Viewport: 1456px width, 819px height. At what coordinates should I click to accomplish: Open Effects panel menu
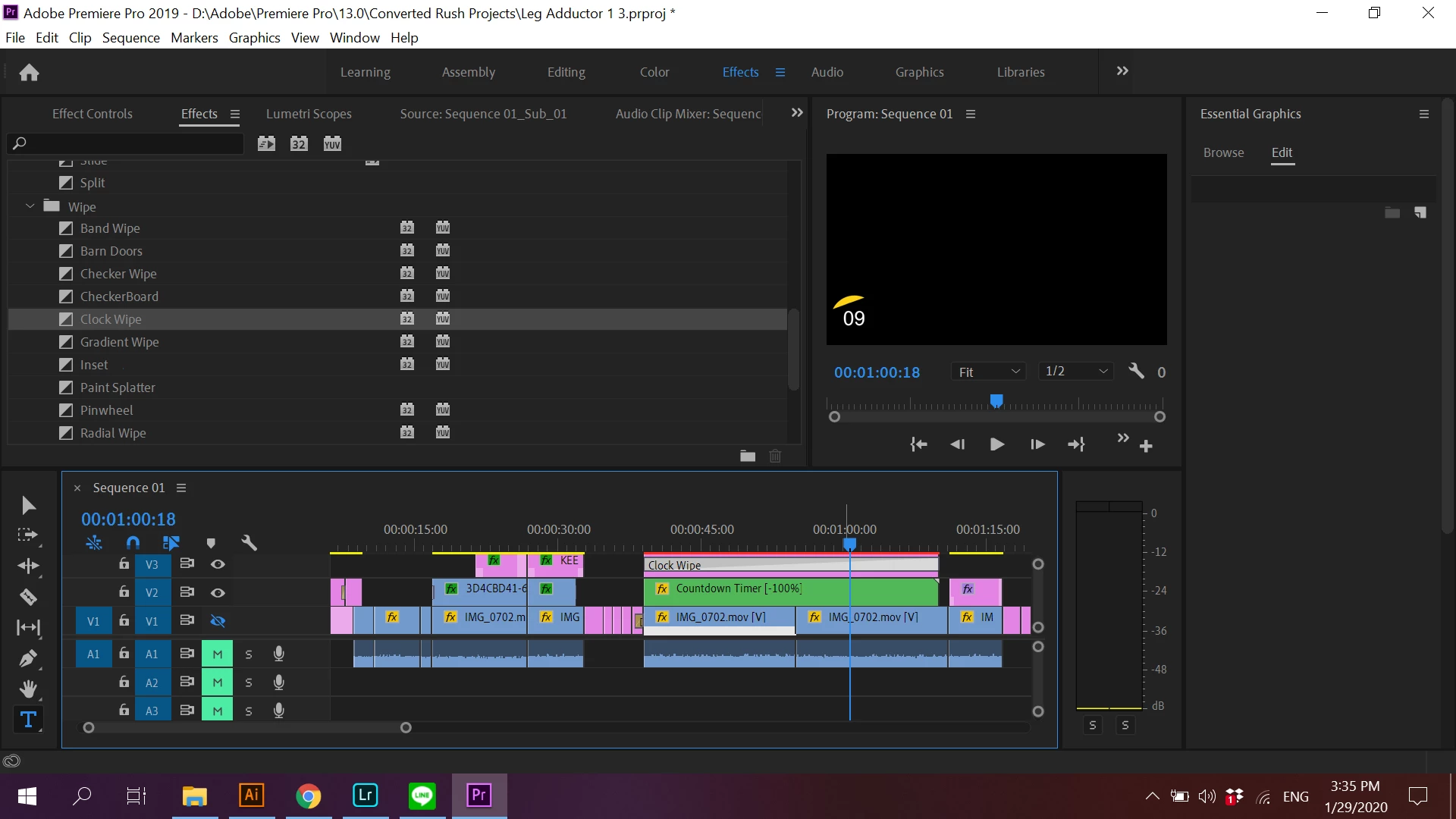235,115
